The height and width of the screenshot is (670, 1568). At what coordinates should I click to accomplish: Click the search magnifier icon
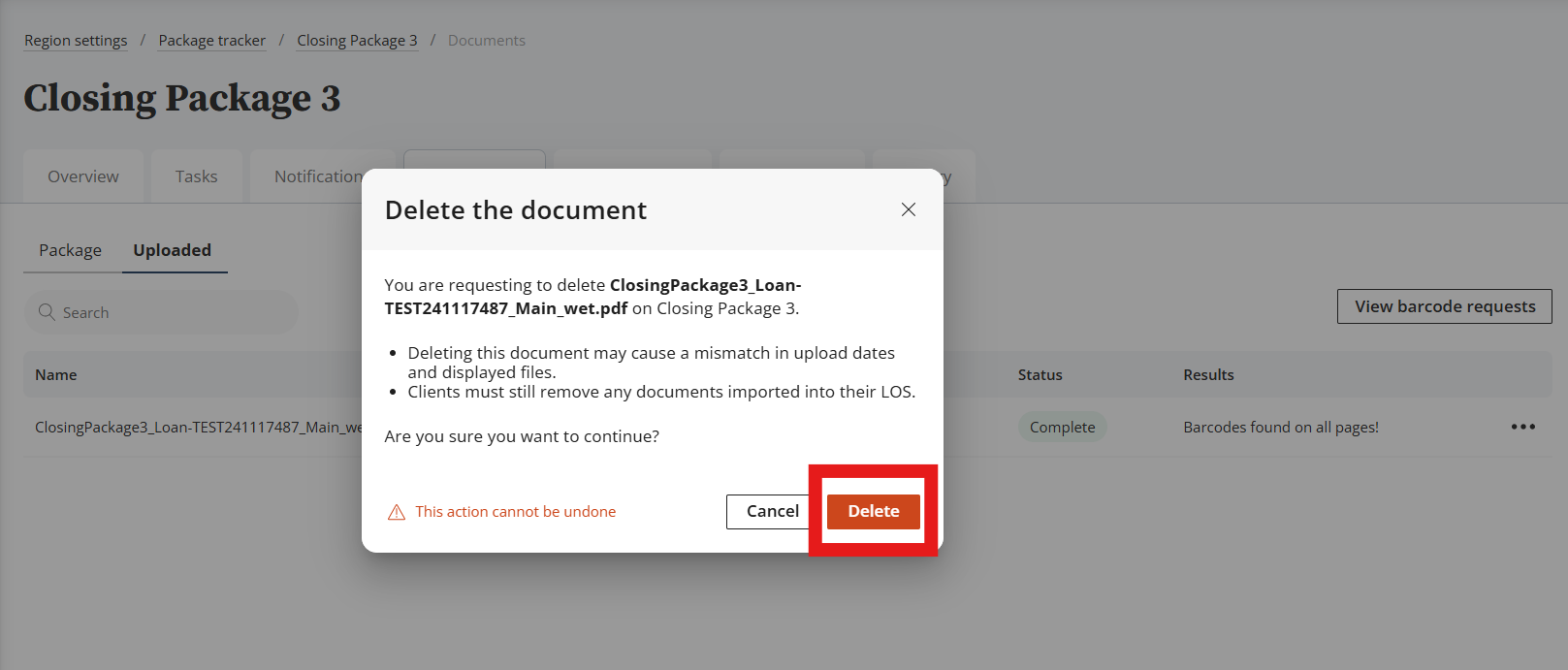pos(47,311)
